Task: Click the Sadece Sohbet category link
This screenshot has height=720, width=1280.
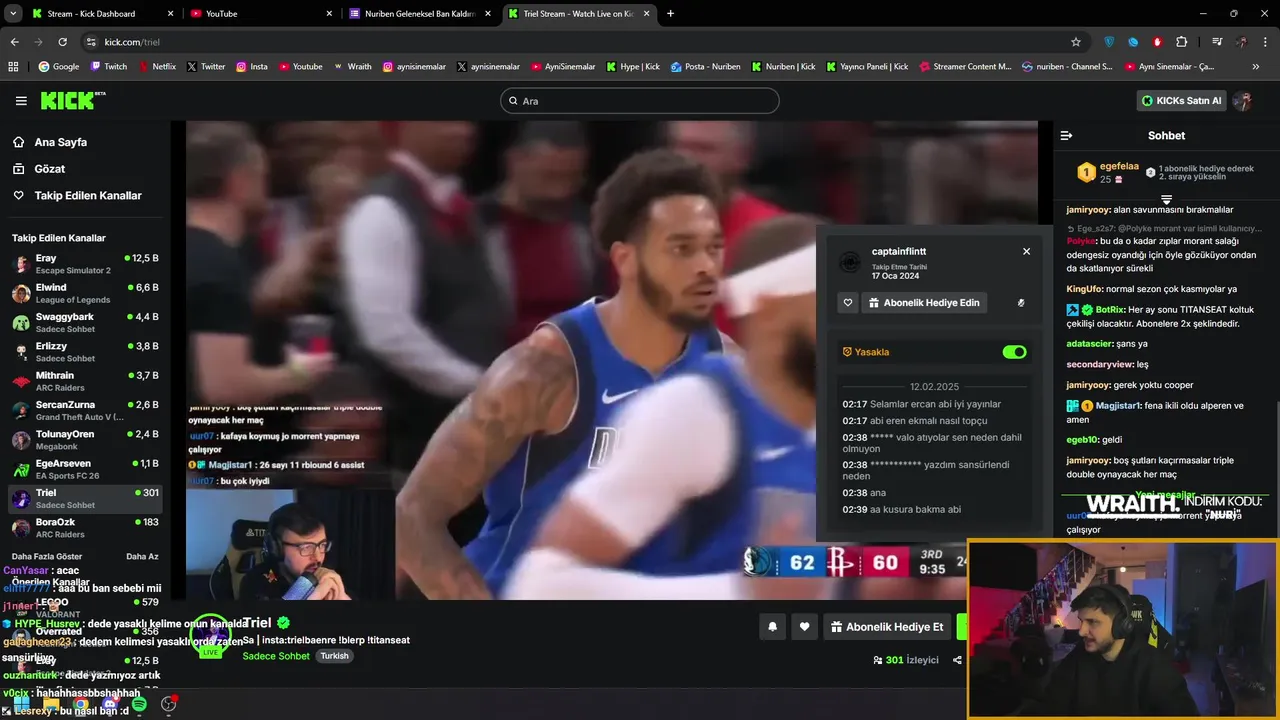Action: (x=276, y=656)
